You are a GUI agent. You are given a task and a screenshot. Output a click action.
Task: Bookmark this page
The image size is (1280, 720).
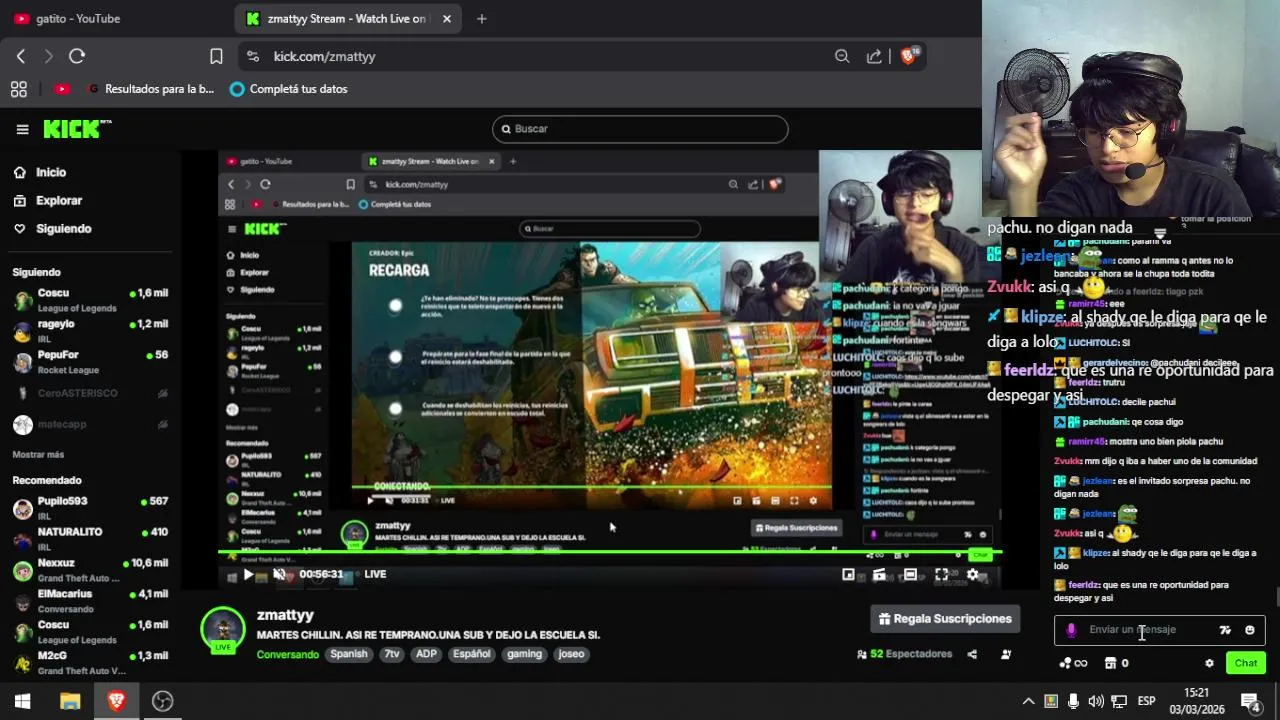point(216,56)
